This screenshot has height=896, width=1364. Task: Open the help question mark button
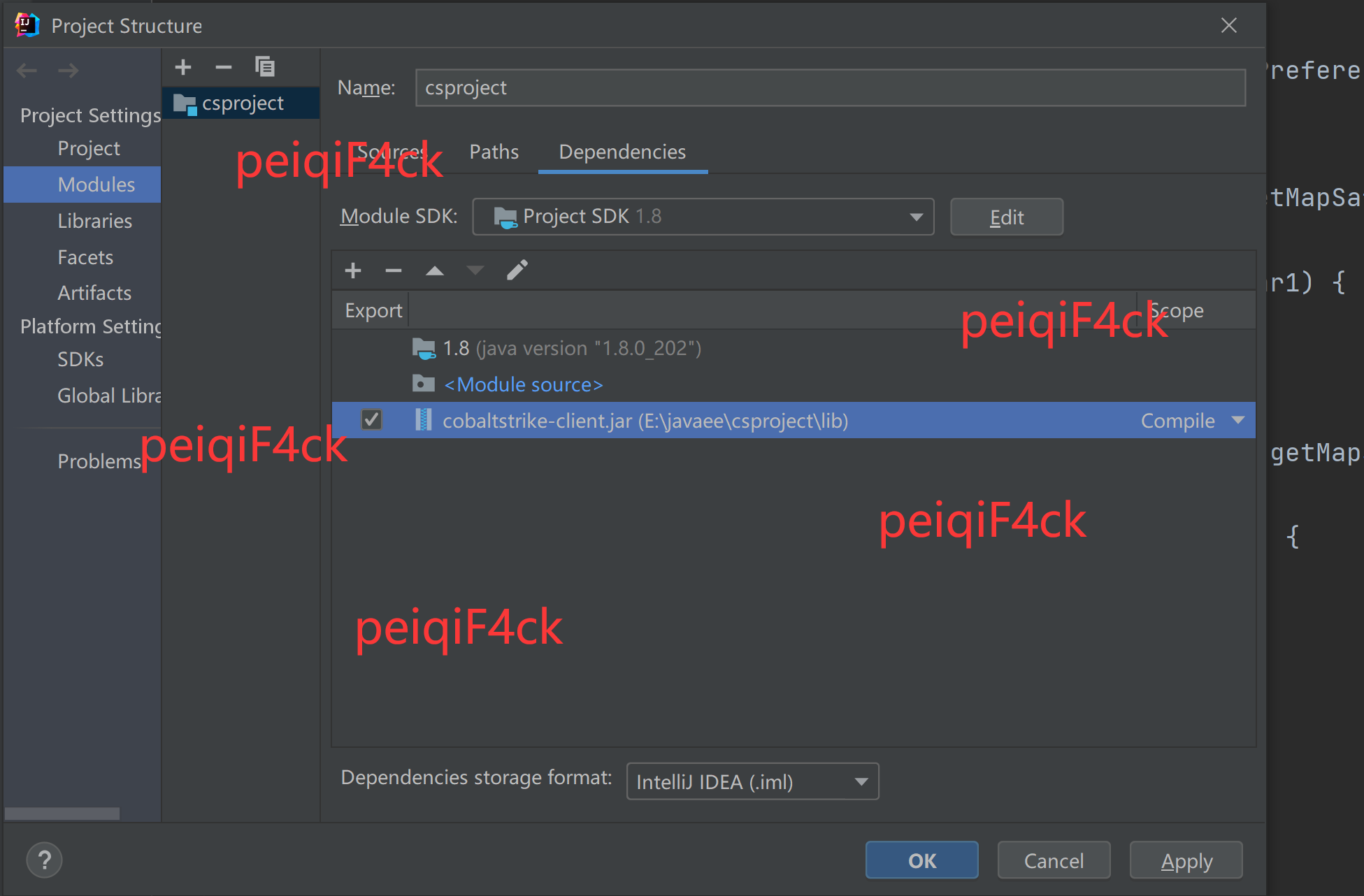[45, 860]
